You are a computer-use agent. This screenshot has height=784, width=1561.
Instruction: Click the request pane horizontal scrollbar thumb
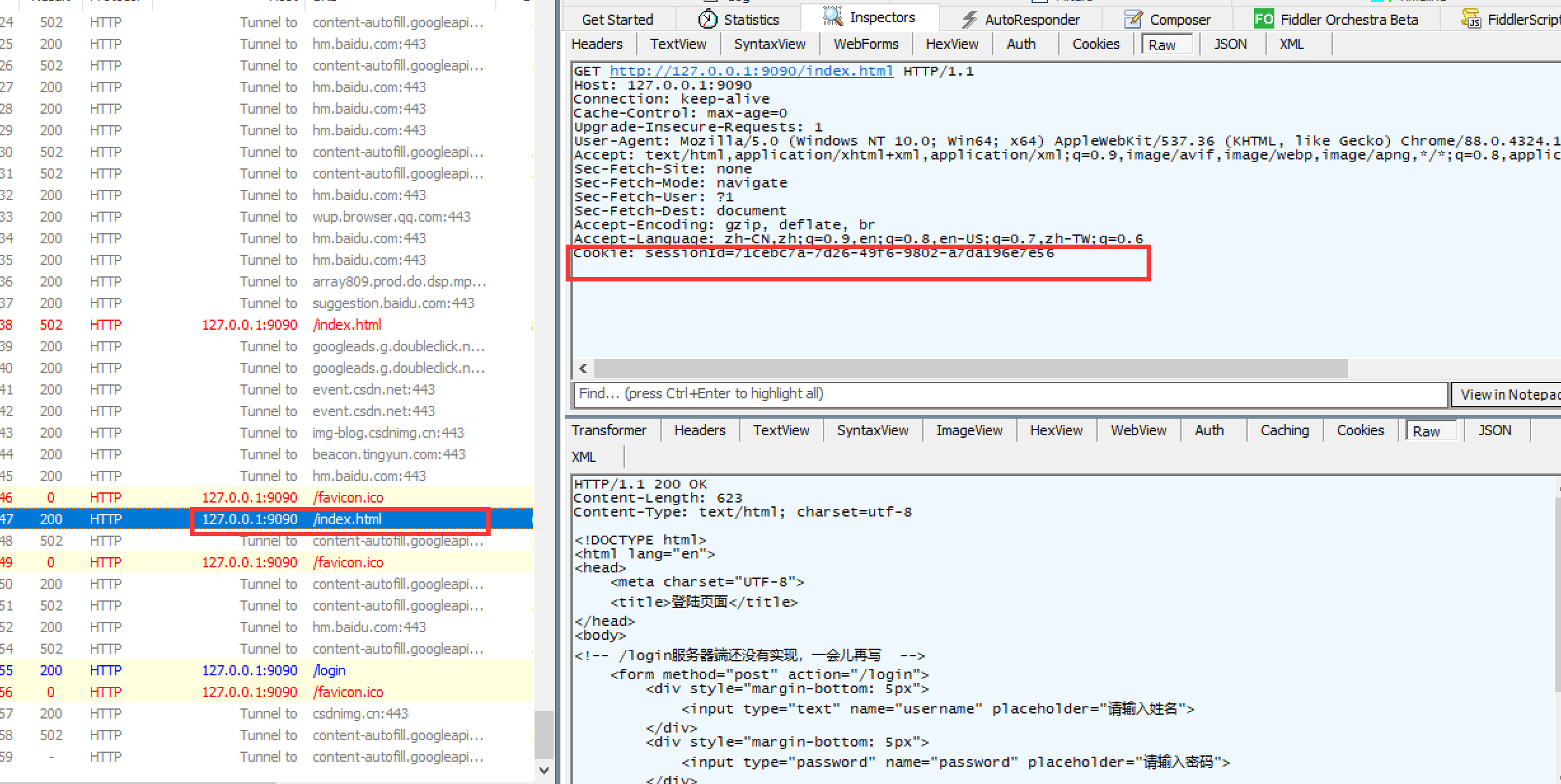click(x=970, y=368)
